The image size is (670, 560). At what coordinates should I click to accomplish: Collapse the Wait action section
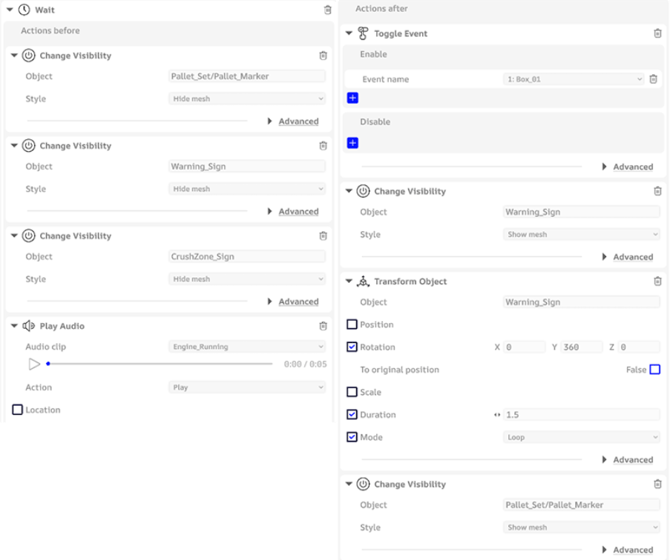tap(10, 10)
